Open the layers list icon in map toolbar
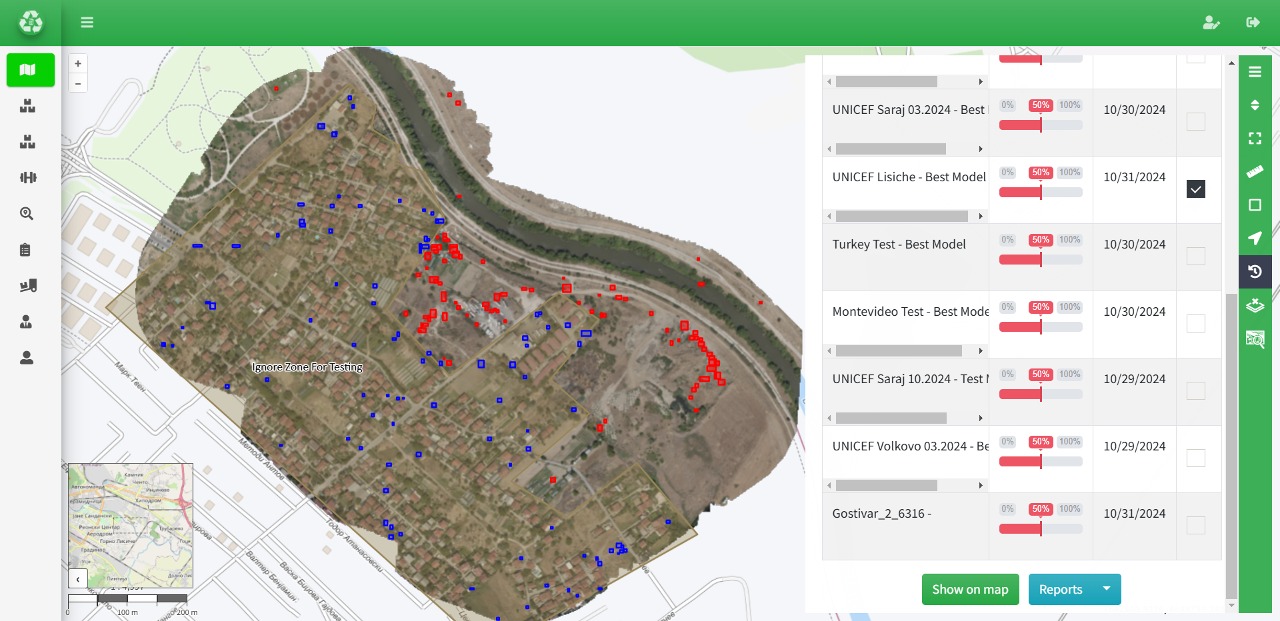This screenshot has width=1280, height=621. tap(1255, 72)
